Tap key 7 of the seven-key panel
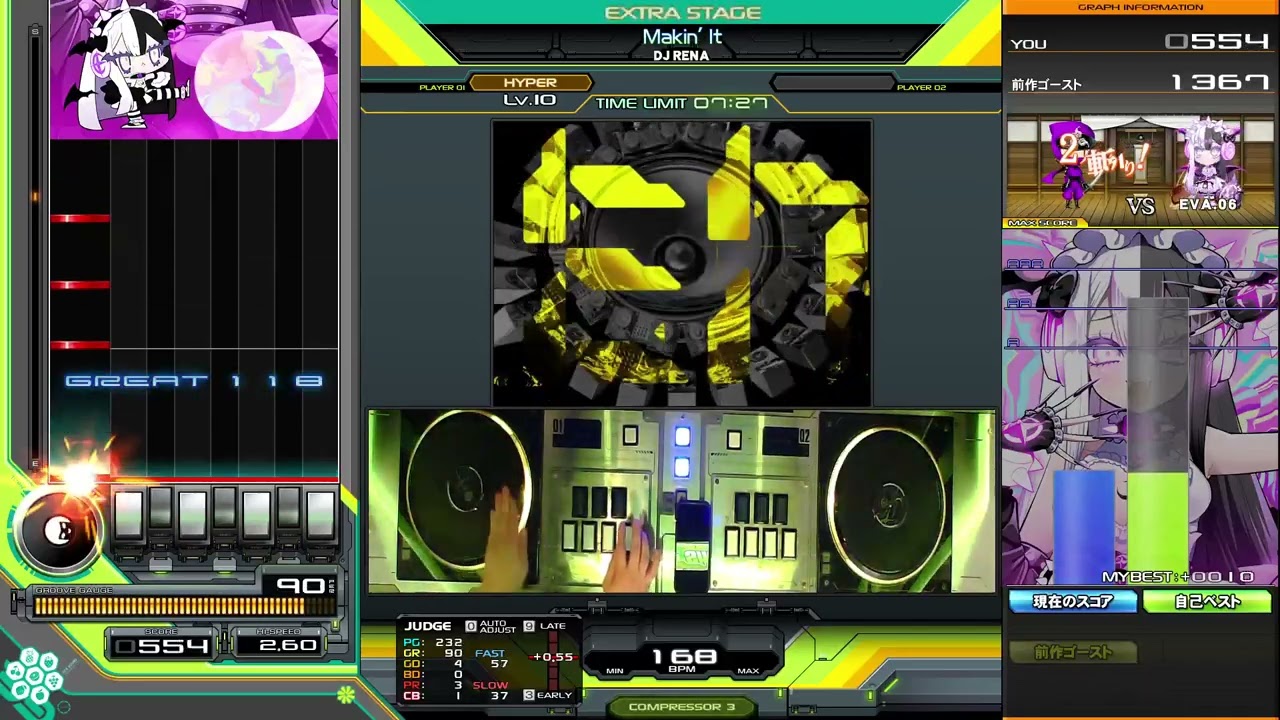Screen dimensions: 1280x720 coord(321,516)
